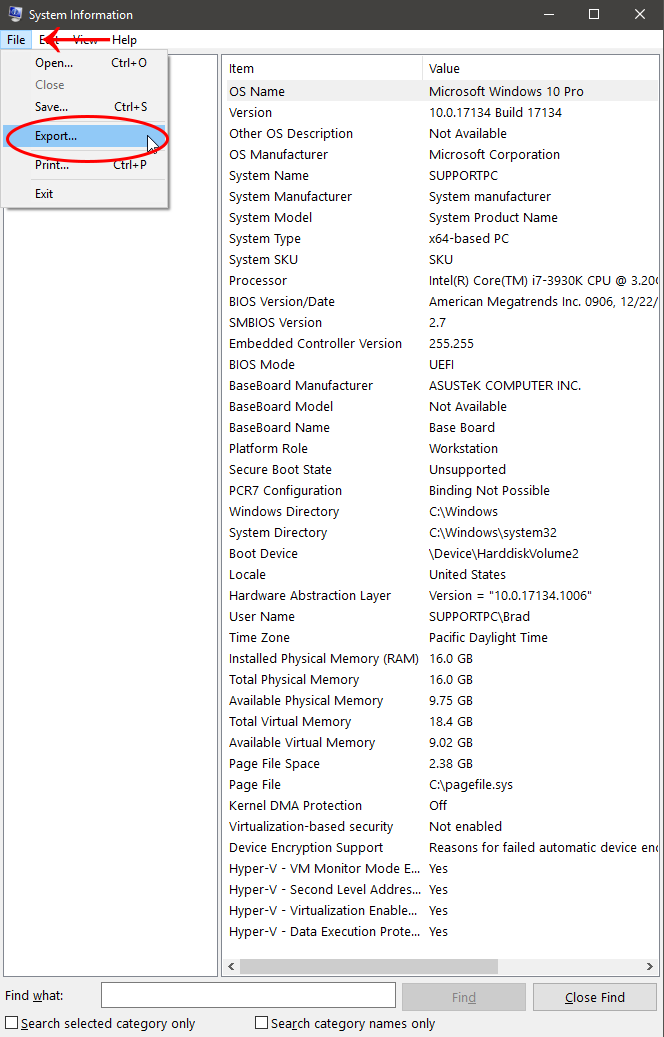Select Hyper-V Data Execution Protection row

pyautogui.click(x=442, y=932)
